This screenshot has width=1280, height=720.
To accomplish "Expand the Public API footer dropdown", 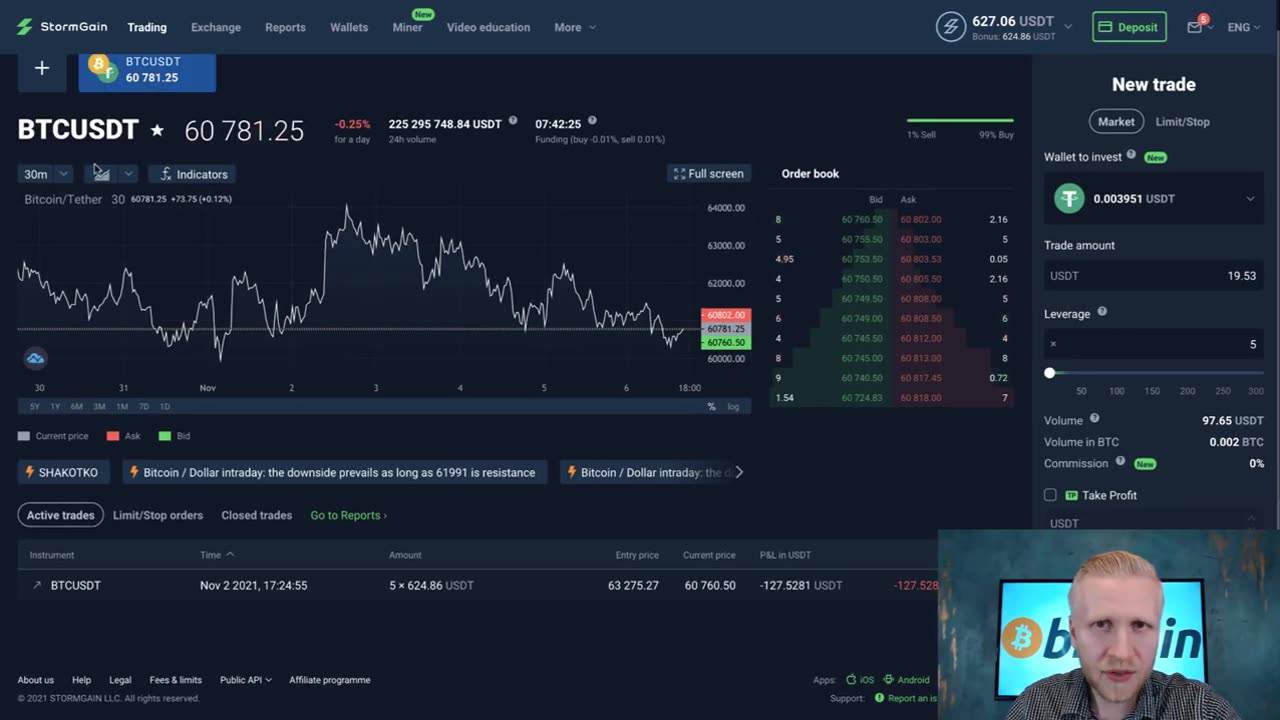I will [x=246, y=680].
